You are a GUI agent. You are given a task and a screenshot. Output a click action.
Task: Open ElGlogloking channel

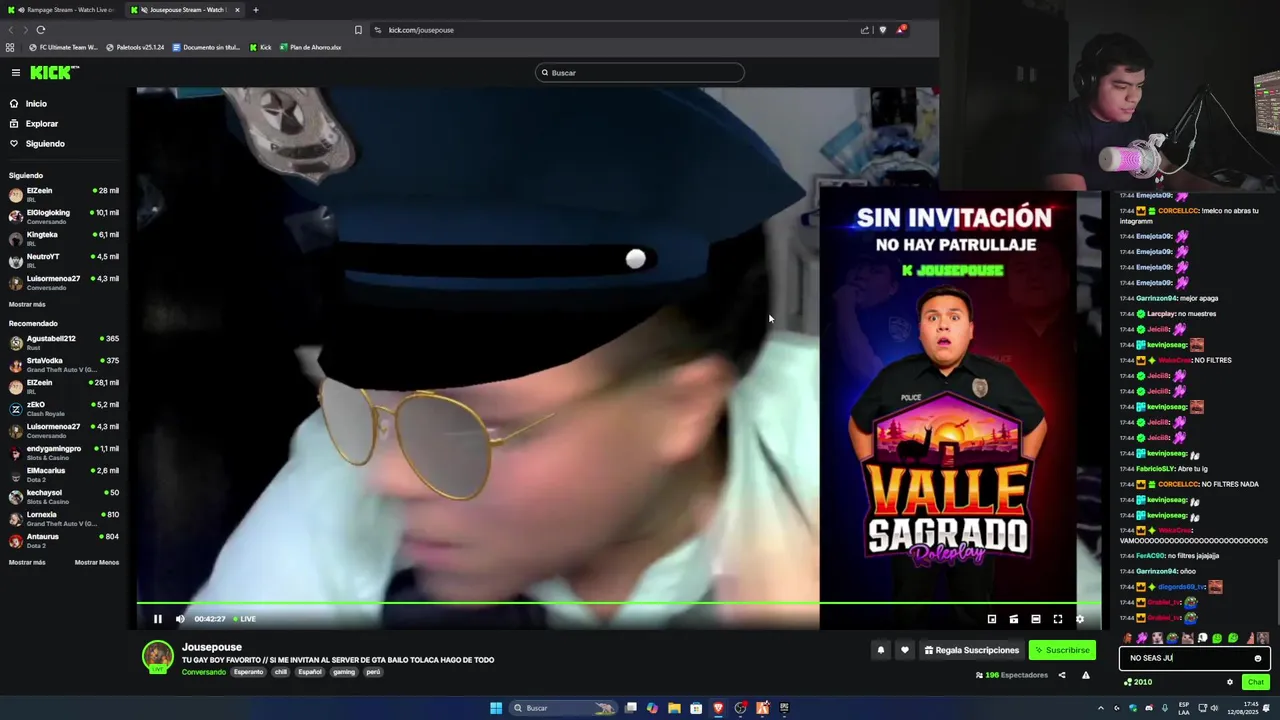[x=64, y=216]
